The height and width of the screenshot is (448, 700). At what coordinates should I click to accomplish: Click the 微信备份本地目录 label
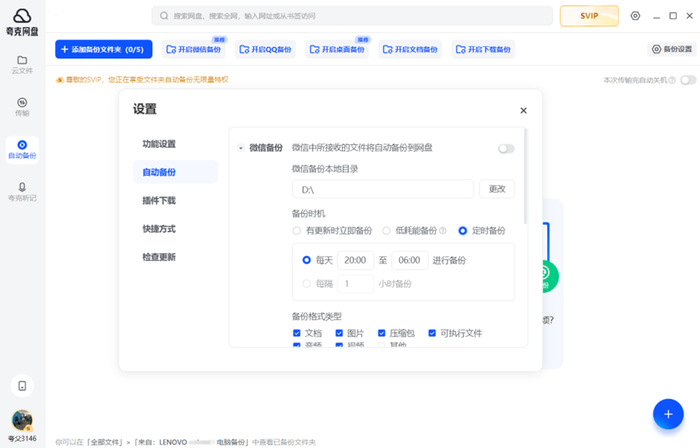tap(325, 169)
